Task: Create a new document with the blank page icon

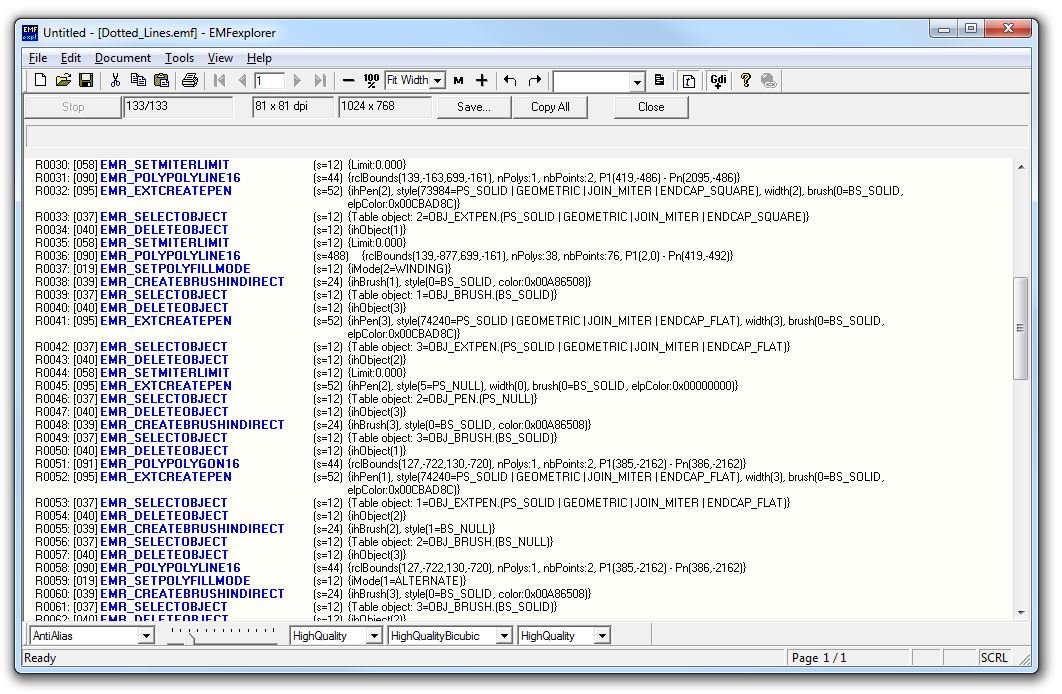Action: click(41, 81)
